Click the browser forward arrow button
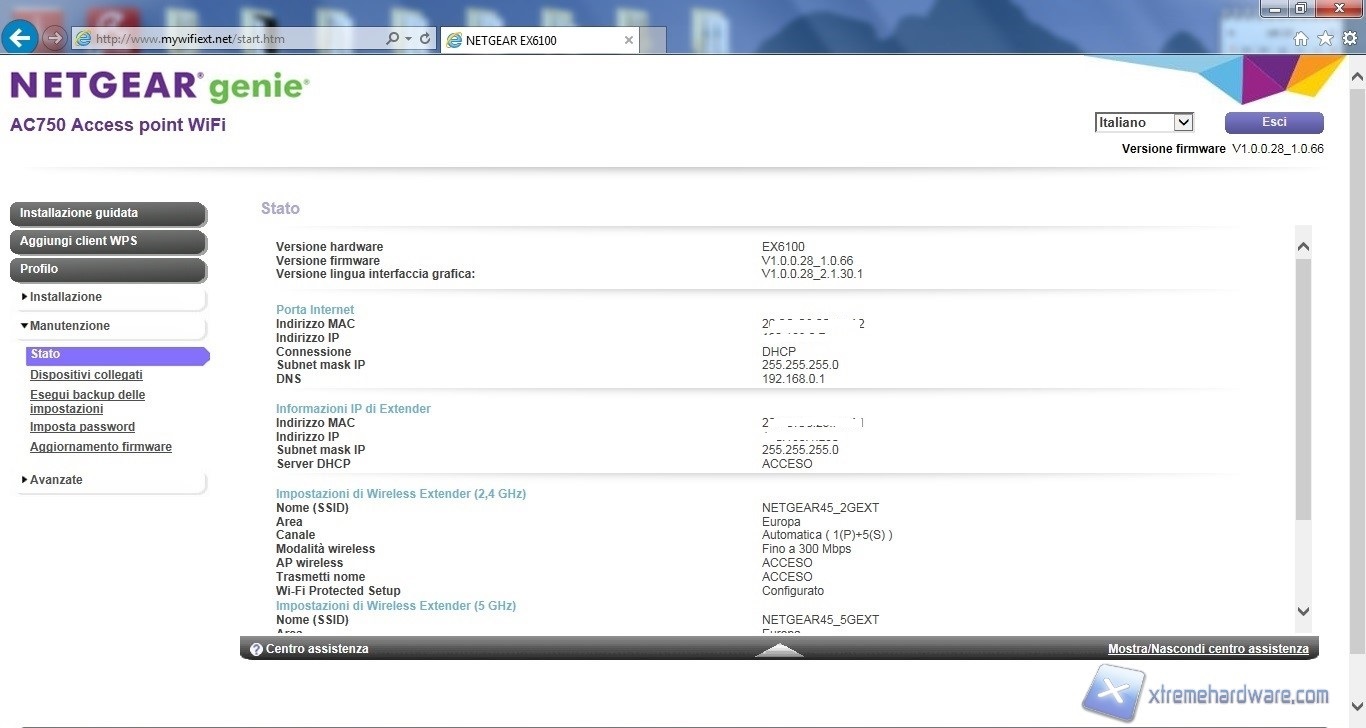The image size is (1366, 728). pyautogui.click(x=55, y=39)
